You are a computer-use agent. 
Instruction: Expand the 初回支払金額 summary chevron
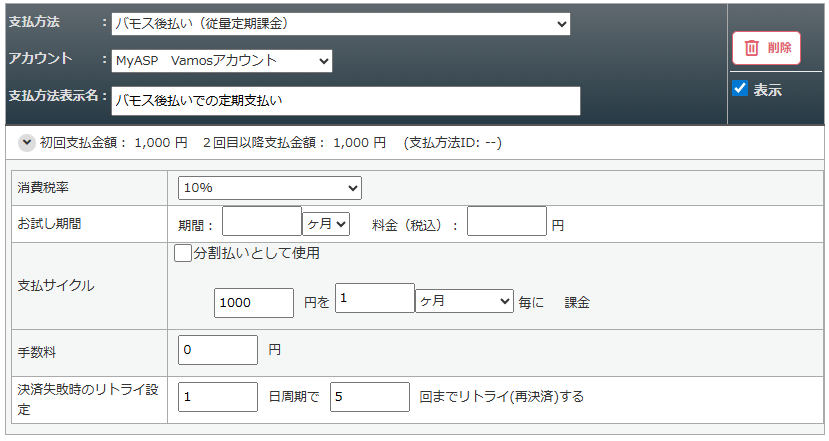[26, 143]
